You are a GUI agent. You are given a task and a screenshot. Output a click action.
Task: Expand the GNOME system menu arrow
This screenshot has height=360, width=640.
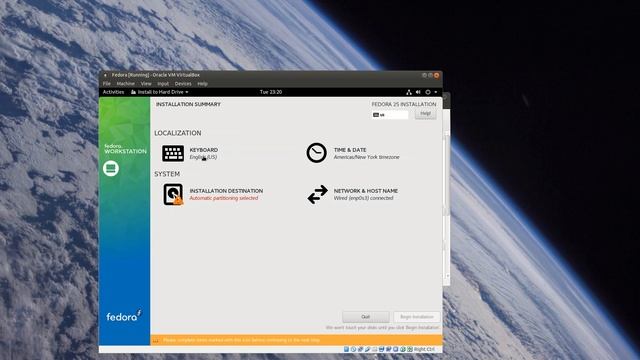click(436, 92)
